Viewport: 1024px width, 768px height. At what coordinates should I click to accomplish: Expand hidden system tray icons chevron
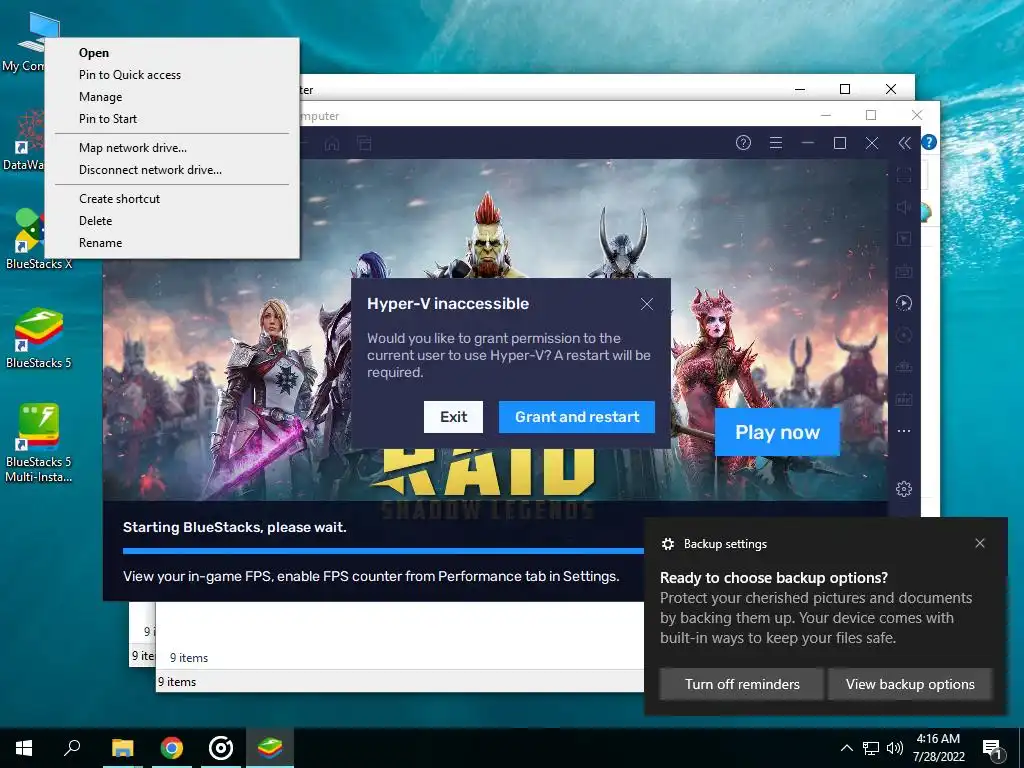click(x=846, y=748)
